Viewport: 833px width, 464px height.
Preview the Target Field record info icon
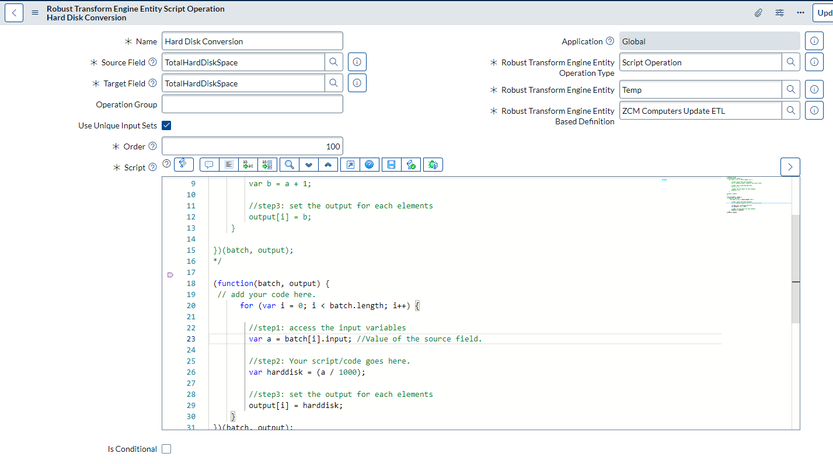[357, 83]
